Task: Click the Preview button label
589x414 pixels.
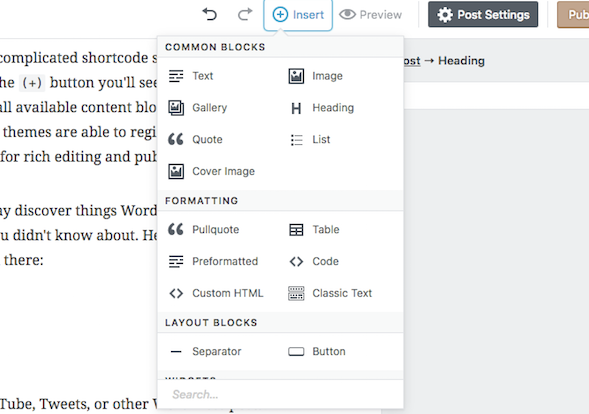Action: [381, 15]
